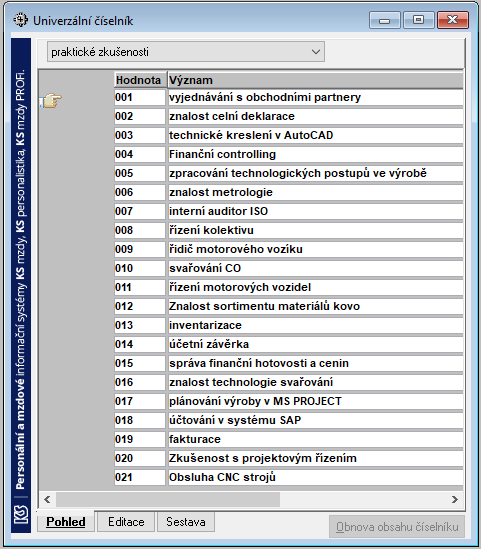Select 'fakturace' cell
This screenshot has width=481, height=549.
pyautogui.click(x=315, y=439)
